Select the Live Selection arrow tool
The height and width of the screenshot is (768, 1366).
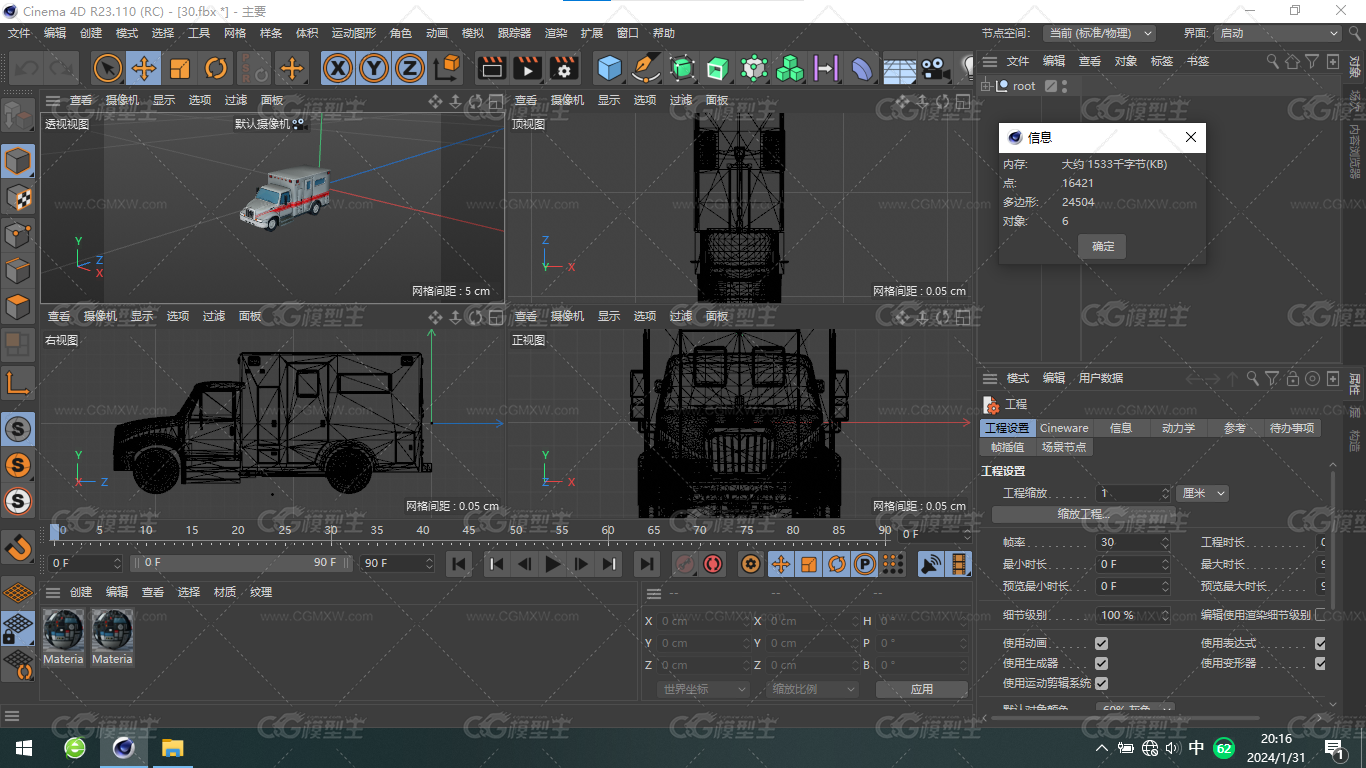click(108, 68)
